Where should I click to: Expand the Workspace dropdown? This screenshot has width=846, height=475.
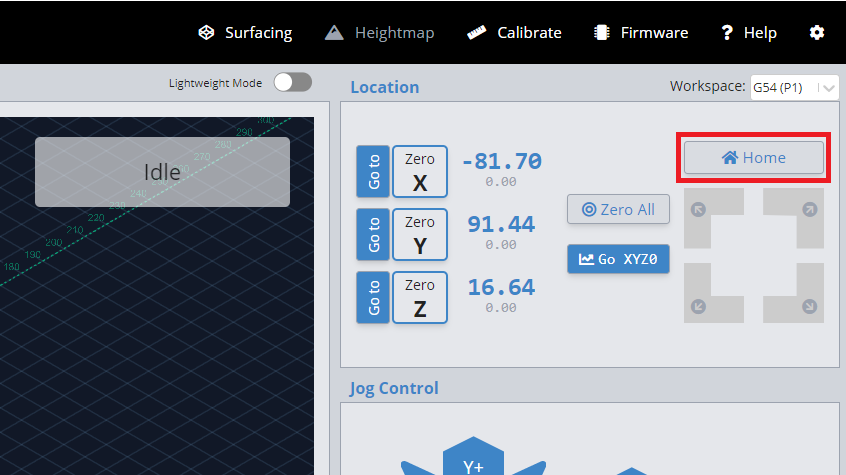point(794,87)
